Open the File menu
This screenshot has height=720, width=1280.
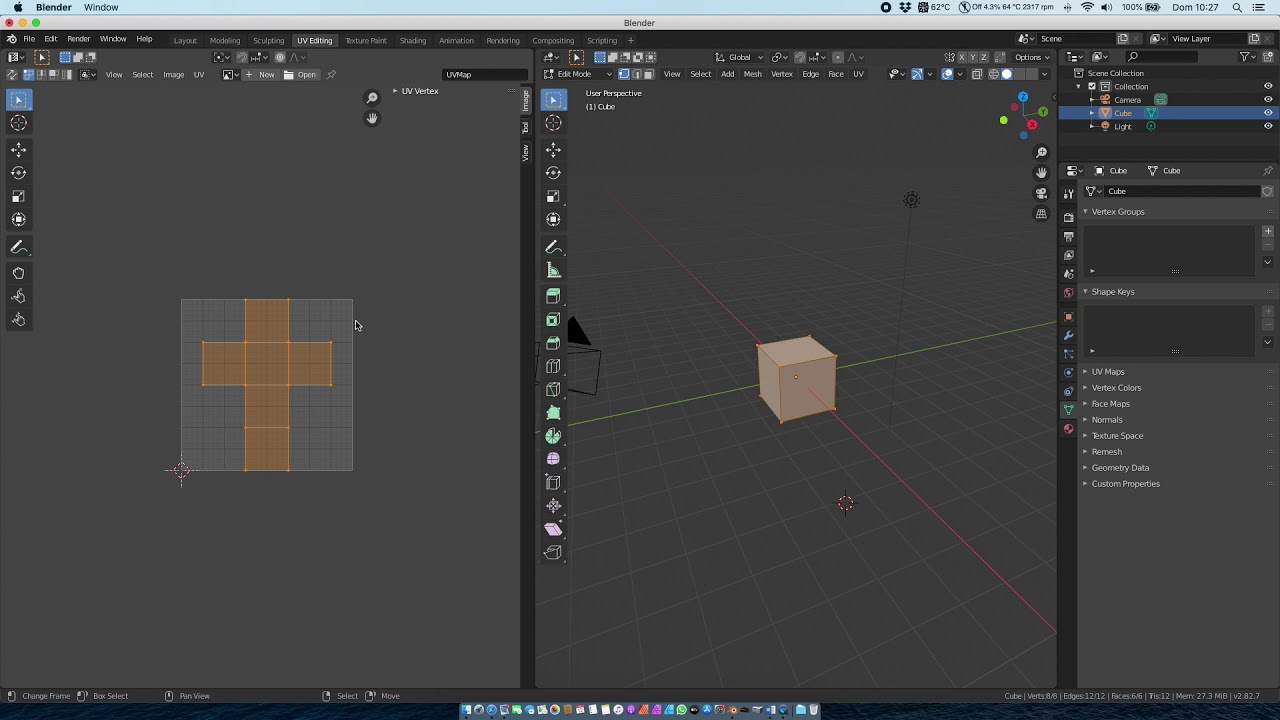tap(29, 39)
